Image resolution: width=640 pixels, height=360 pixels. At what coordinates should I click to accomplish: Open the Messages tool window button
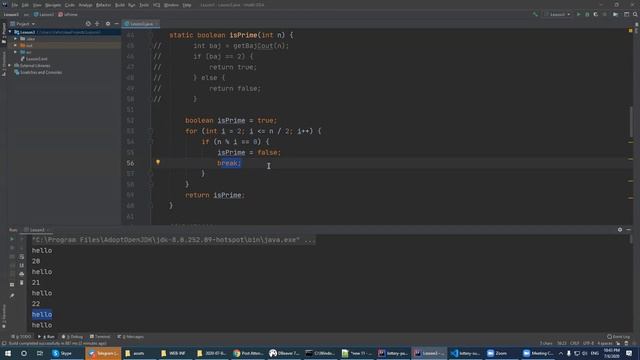click(x=131, y=337)
